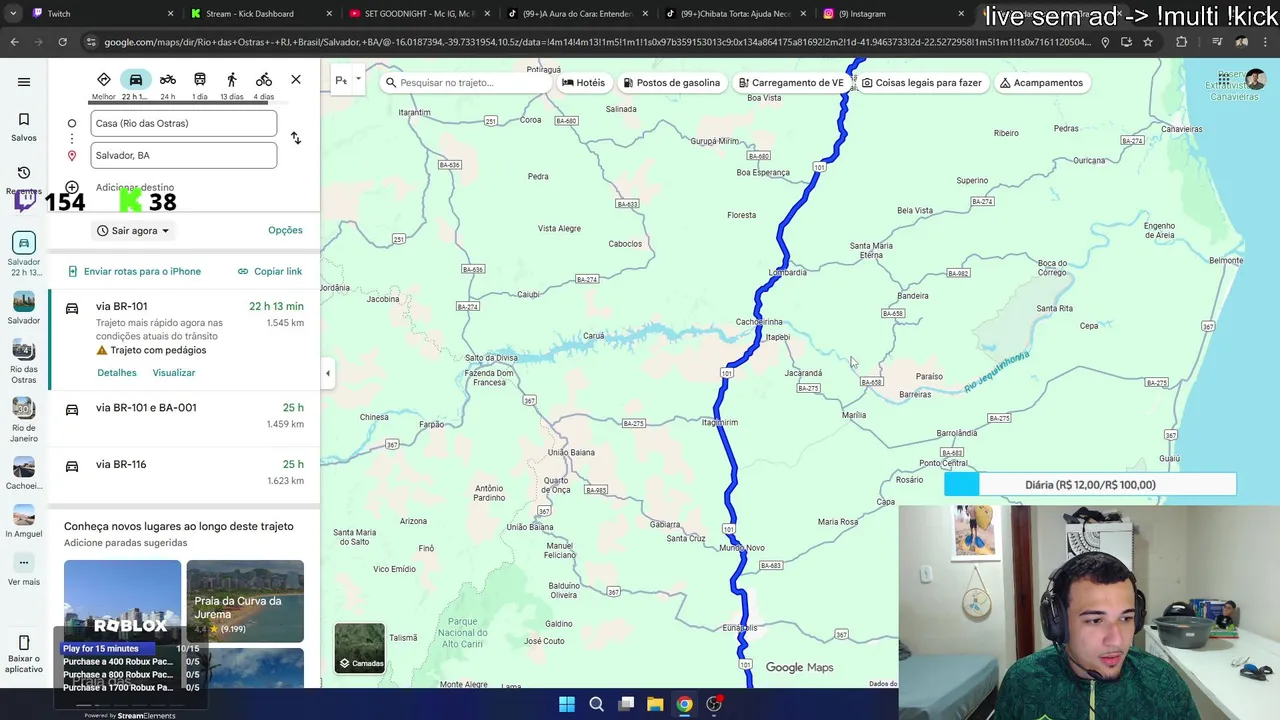Image resolution: width=1280 pixels, height=720 pixels.
Task: Open Praia da Curva da Jurema card
Action: click(x=245, y=601)
